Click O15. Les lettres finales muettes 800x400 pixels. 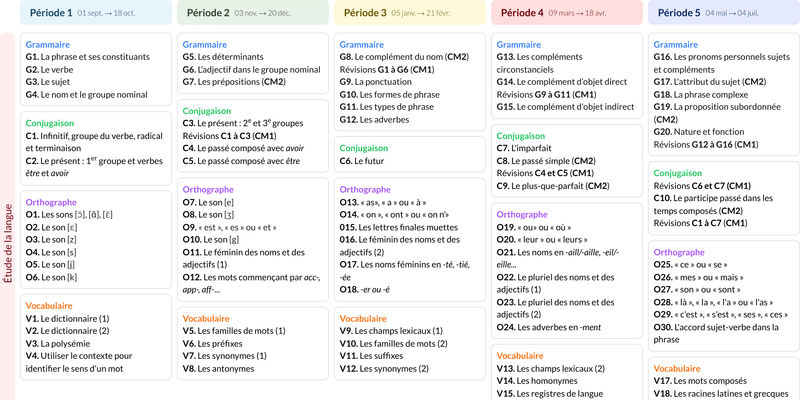pos(399,227)
